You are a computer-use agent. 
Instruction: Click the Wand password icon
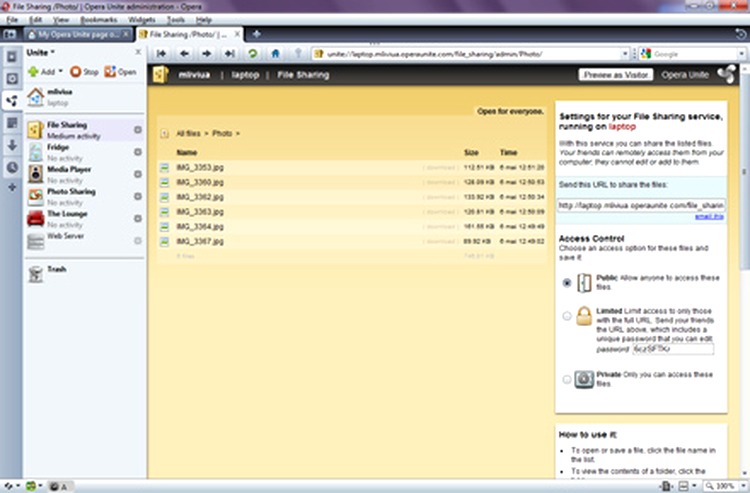coord(298,54)
